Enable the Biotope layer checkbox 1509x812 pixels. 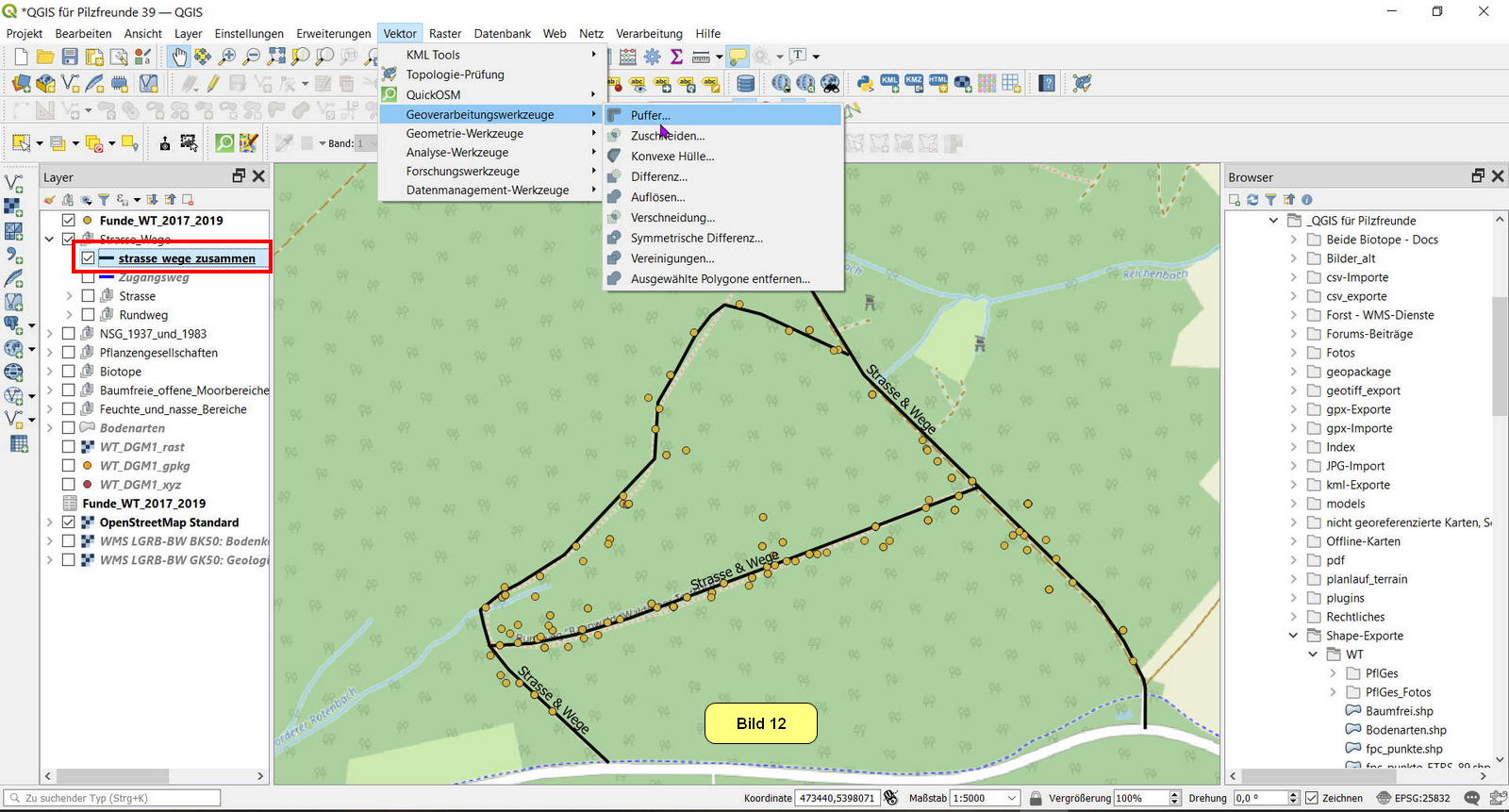[69, 372]
